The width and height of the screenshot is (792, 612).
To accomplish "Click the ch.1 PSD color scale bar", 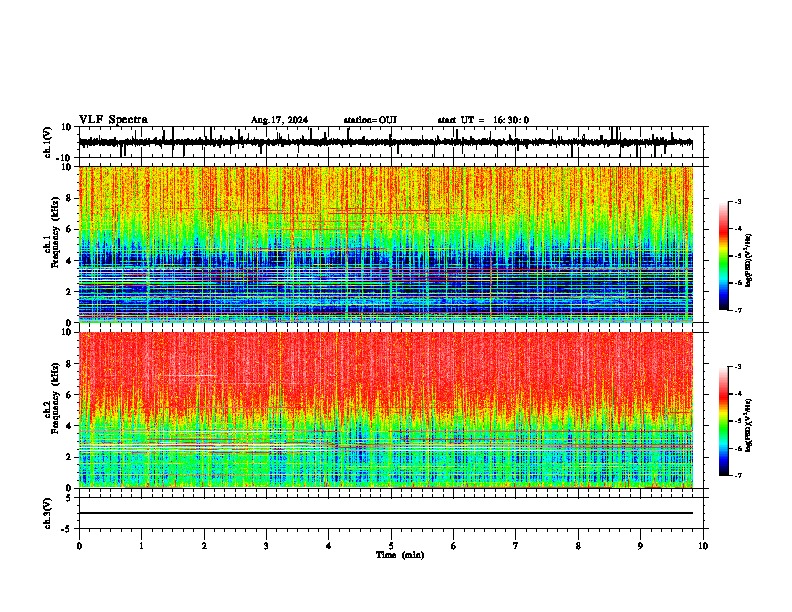I will [724, 256].
